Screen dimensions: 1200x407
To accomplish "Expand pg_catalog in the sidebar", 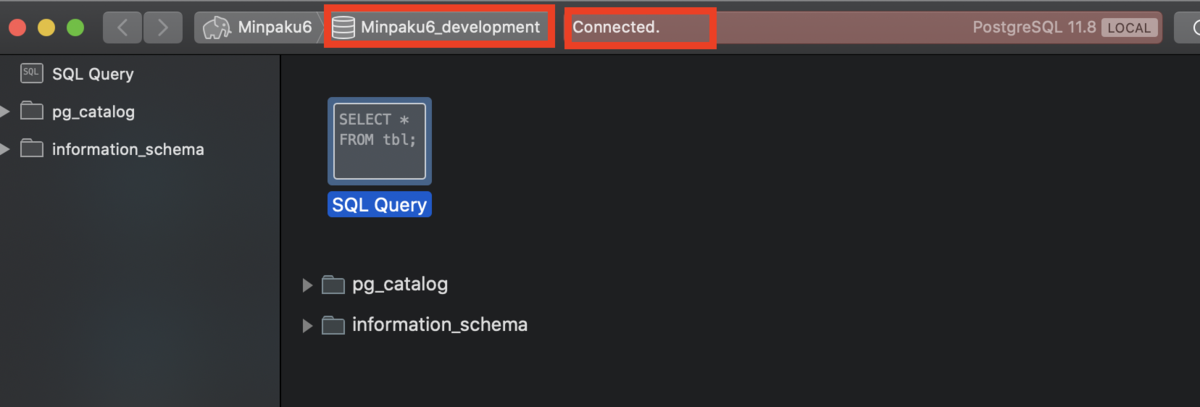I will point(5,111).
